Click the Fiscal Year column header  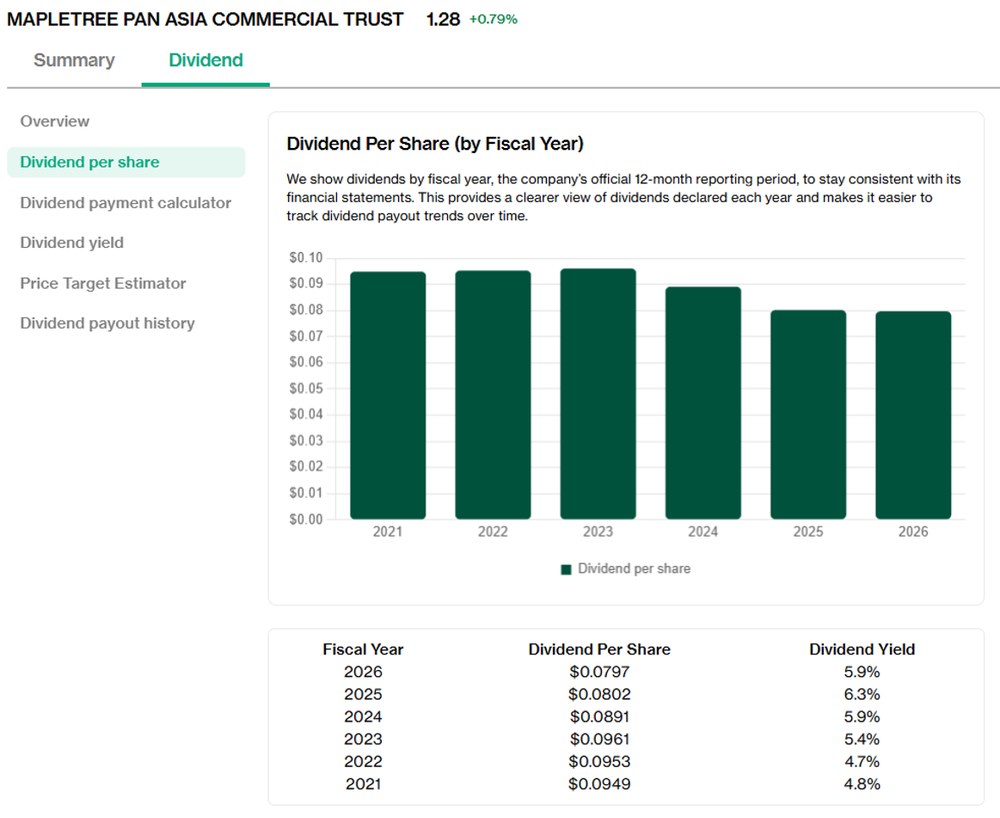tap(363, 649)
